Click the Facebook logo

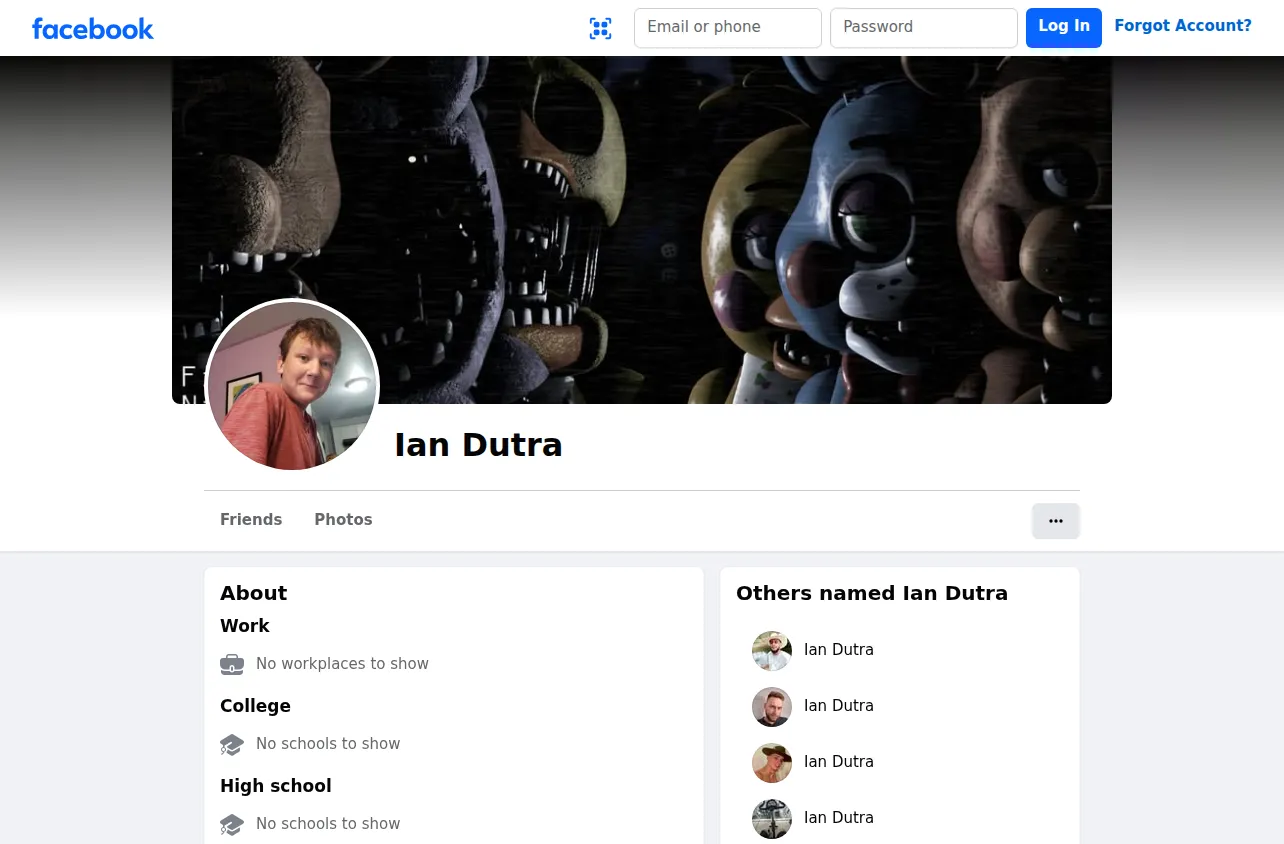(93, 29)
